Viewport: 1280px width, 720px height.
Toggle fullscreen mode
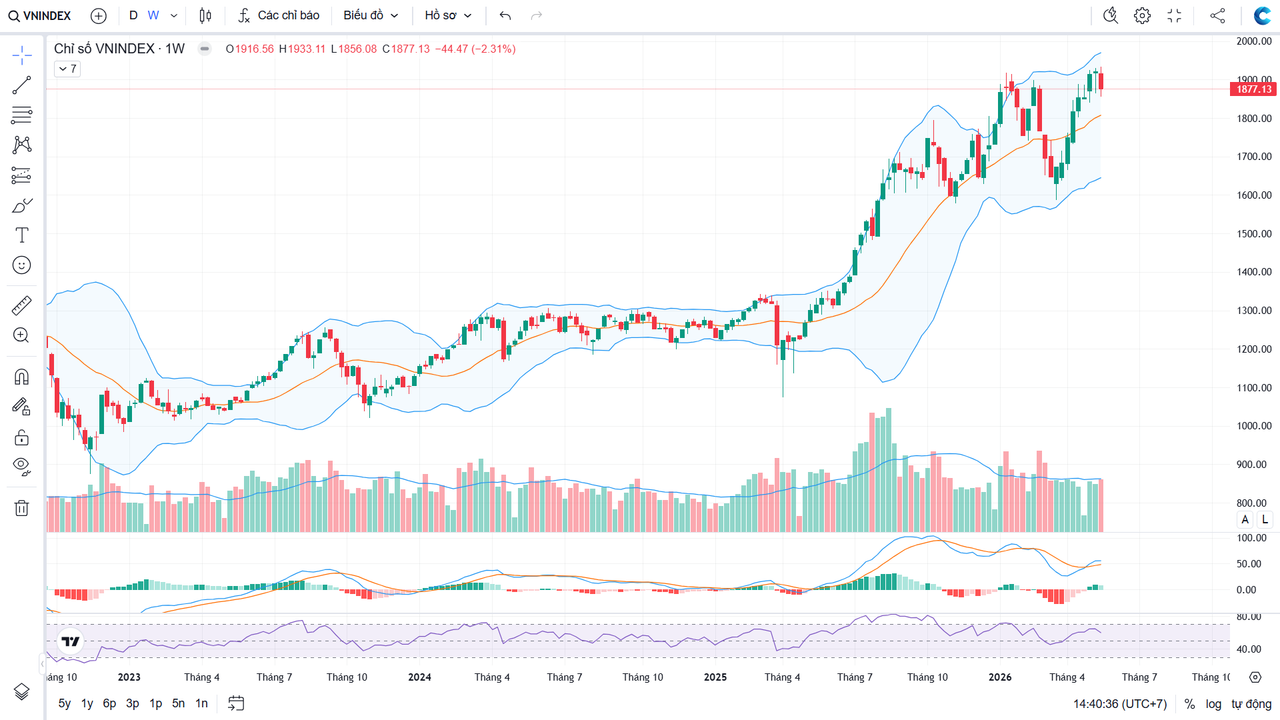pos(1175,16)
